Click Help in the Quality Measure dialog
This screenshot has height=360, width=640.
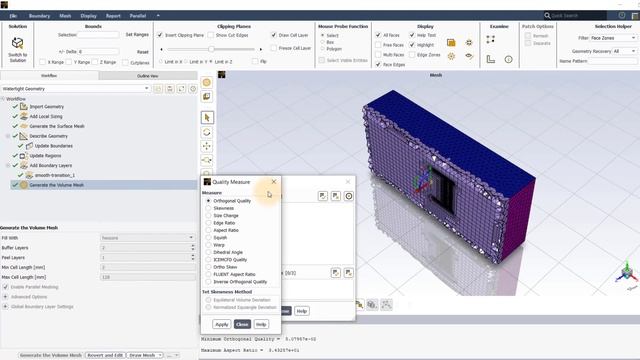pos(261,324)
